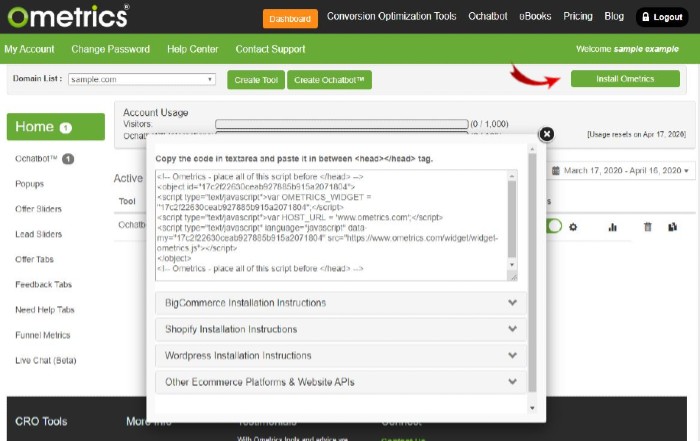Click the popup scroll-down arrow
This screenshot has height=441, width=700.
point(532,408)
